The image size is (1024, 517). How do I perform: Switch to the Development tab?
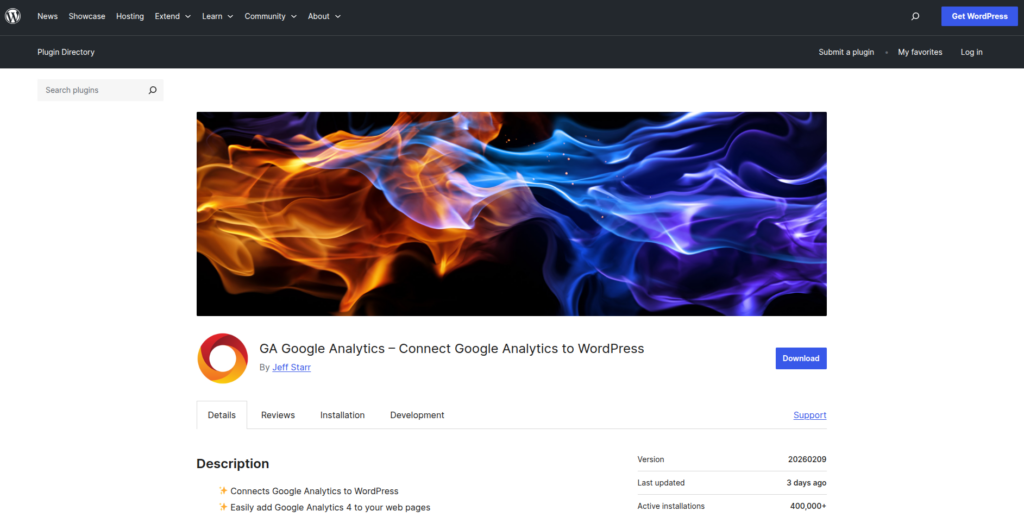(x=417, y=415)
